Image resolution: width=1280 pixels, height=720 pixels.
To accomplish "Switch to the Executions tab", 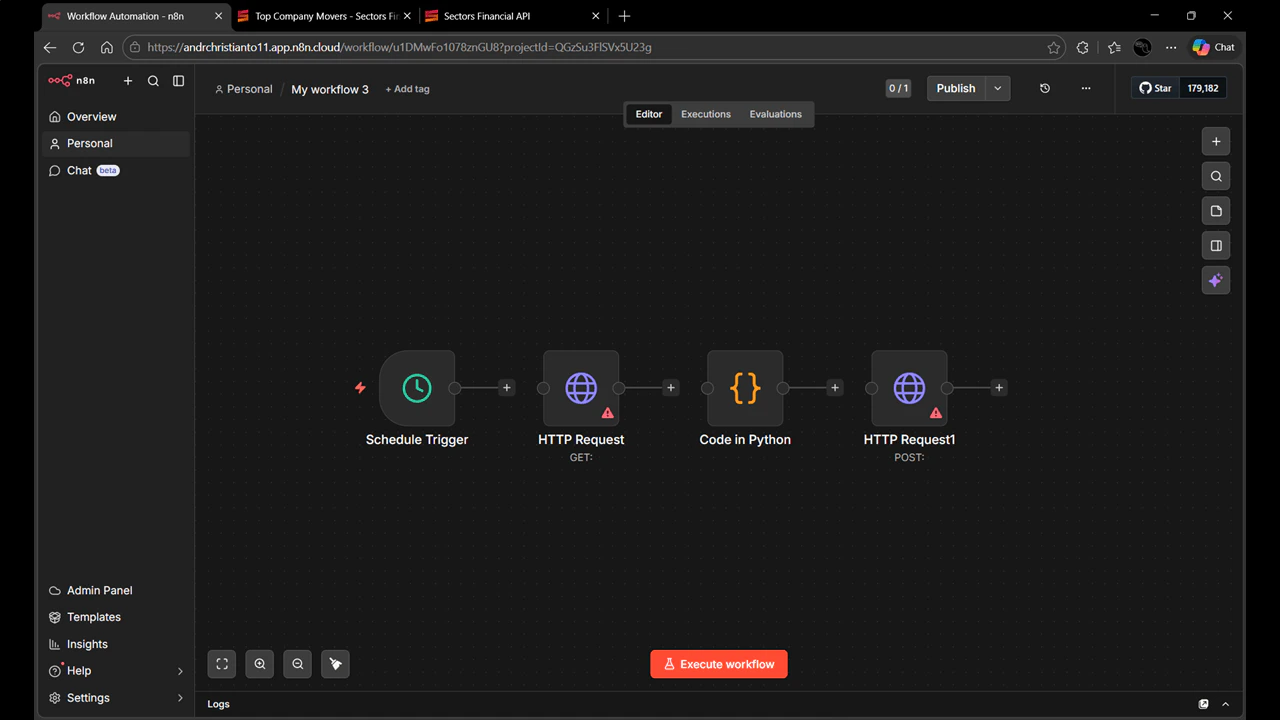I will pyautogui.click(x=705, y=114).
